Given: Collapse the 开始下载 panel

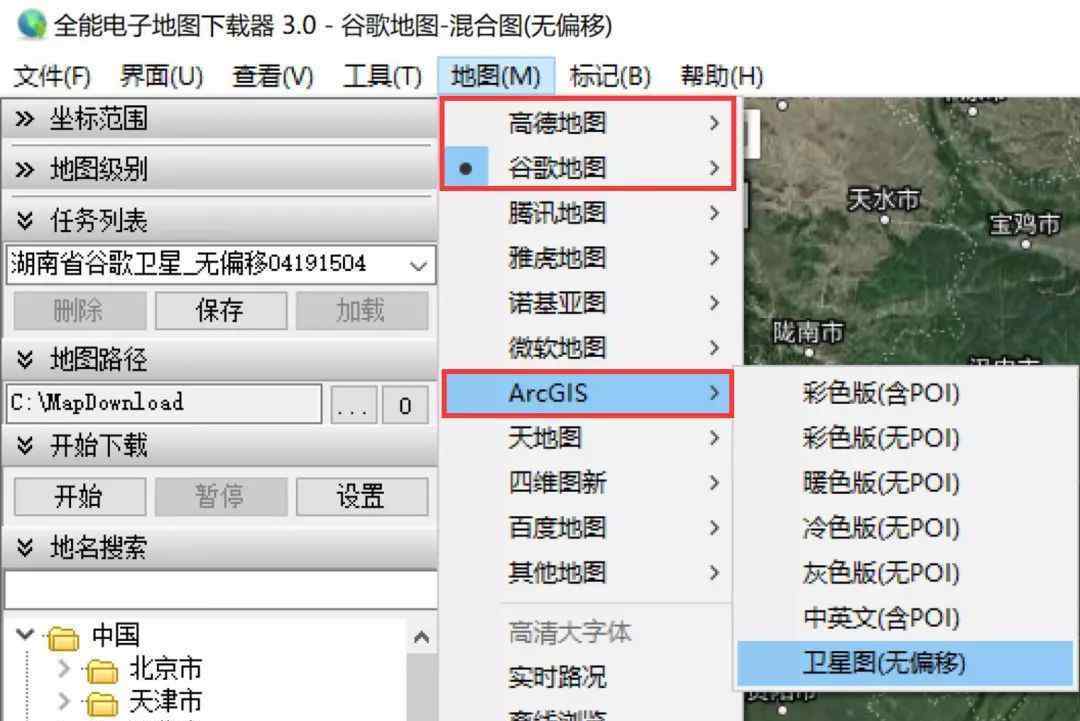Looking at the screenshot, I should click(x=25, y=446).
